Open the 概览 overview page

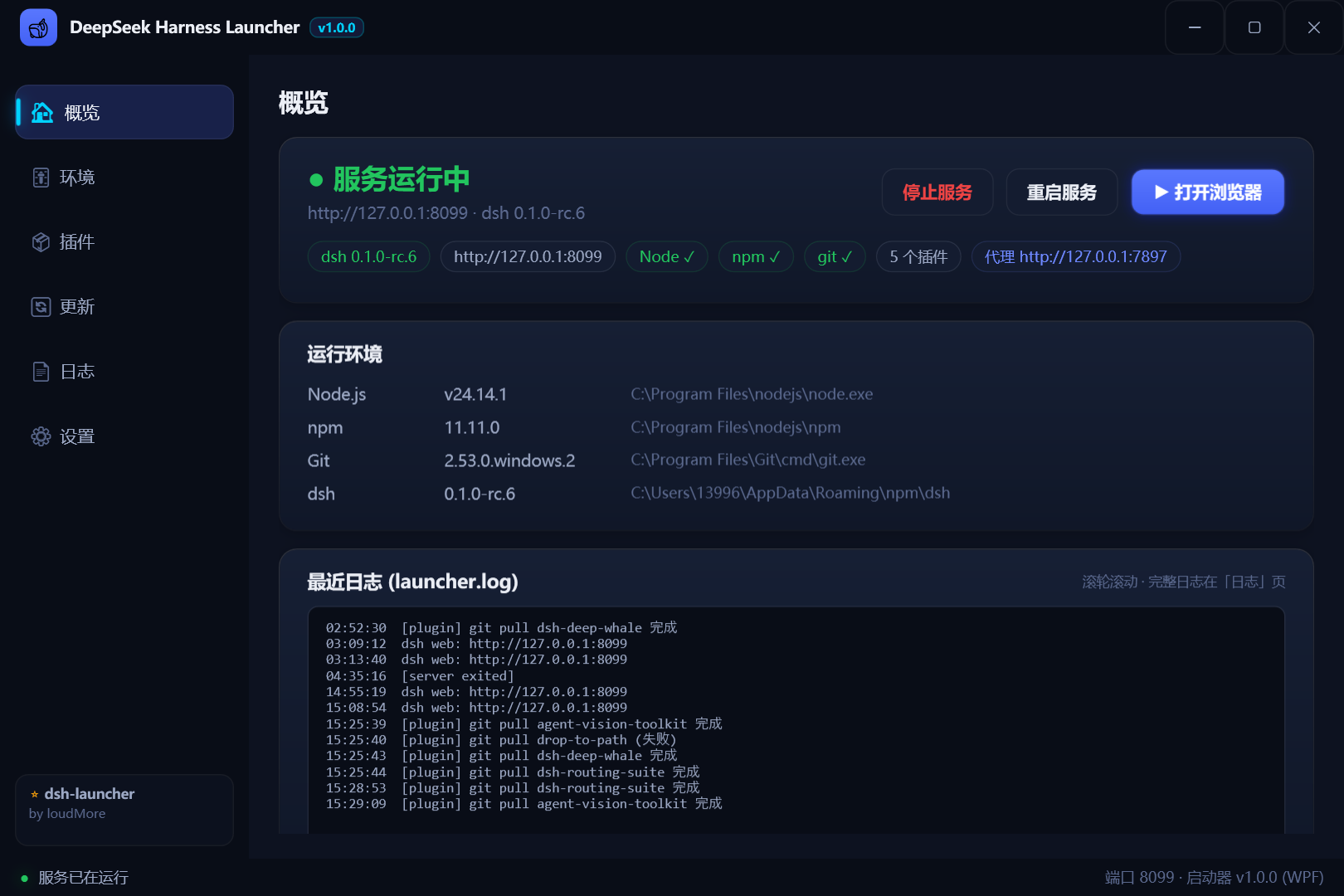click(124, 112)
